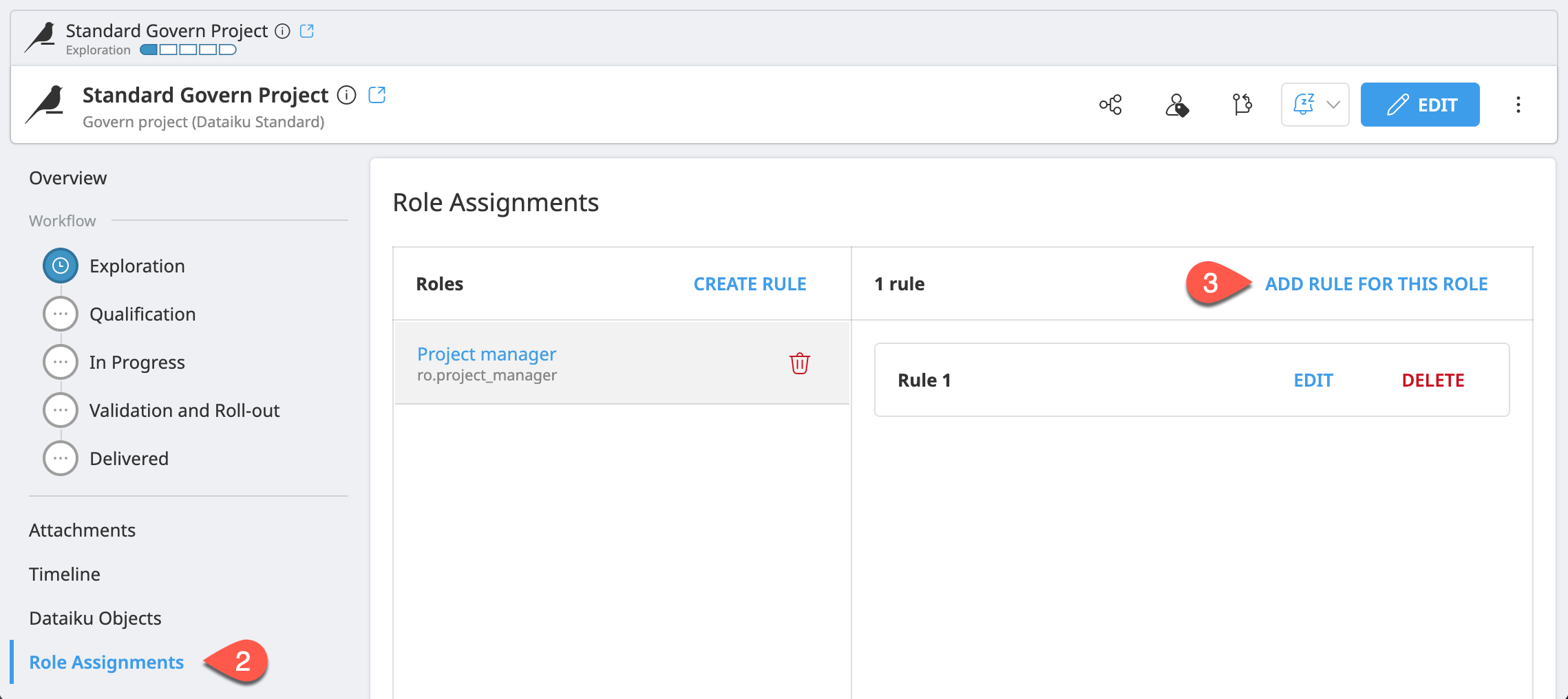Image resolution: width=1568 pixels, height=699 pixels.
Task: Delete Project manager role with trash icon
Action: tap(799, 363)
